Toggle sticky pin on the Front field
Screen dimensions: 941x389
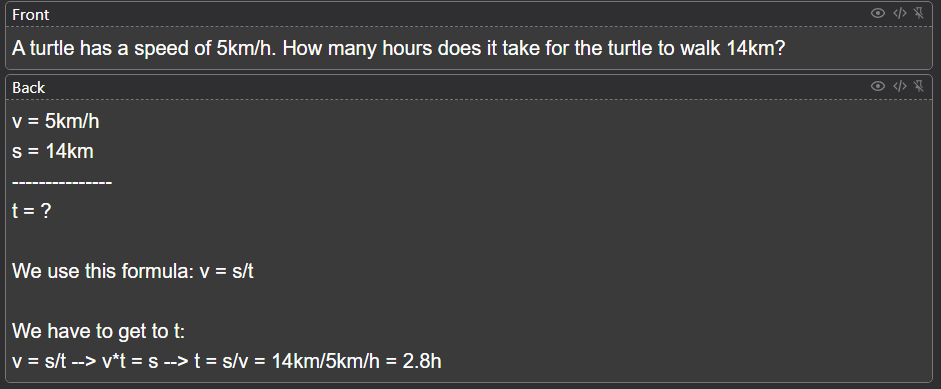click(x=918, y=13)
